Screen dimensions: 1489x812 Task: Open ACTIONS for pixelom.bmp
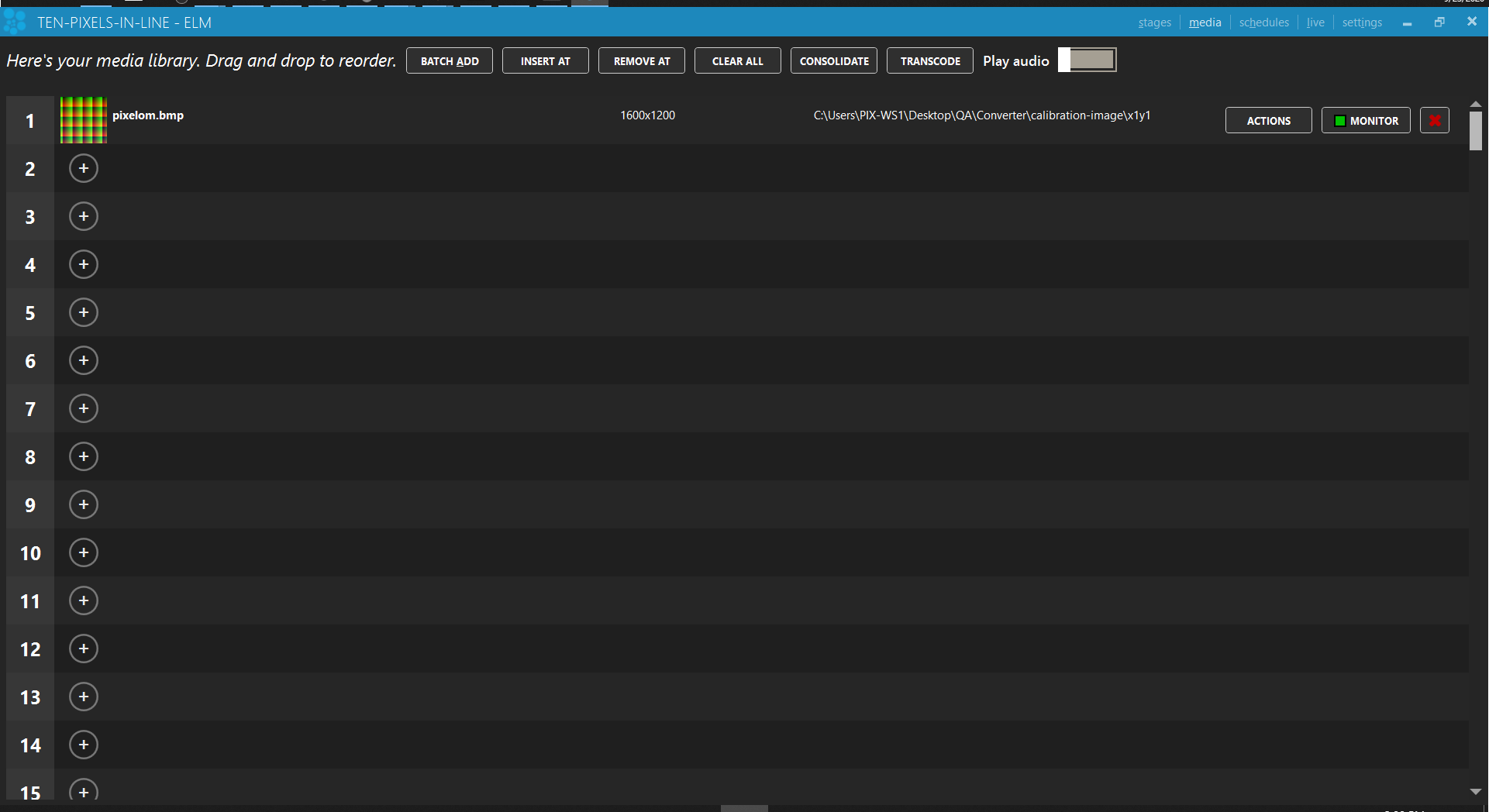tap(1268, 120)
